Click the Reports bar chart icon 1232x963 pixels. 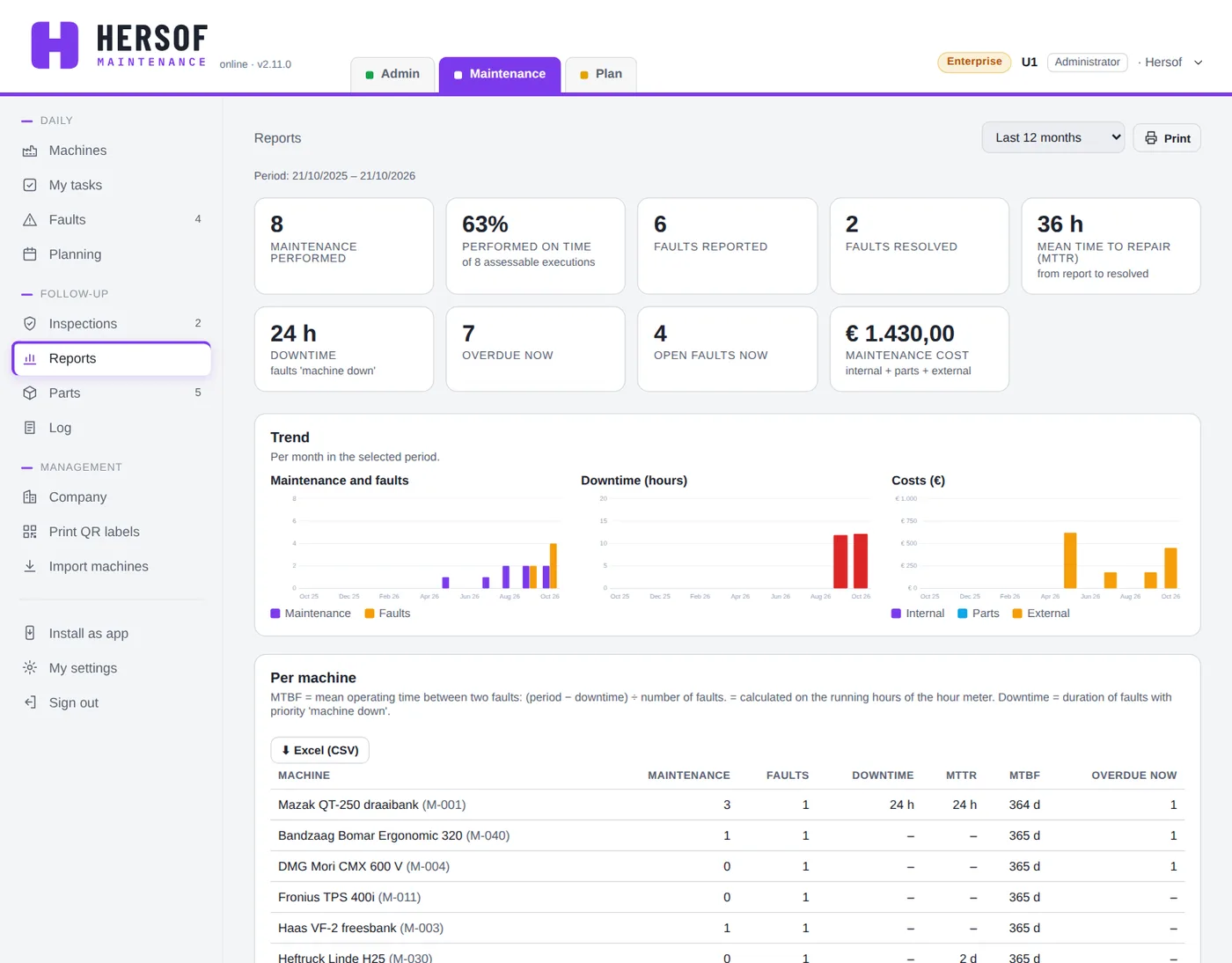(30, 358)
